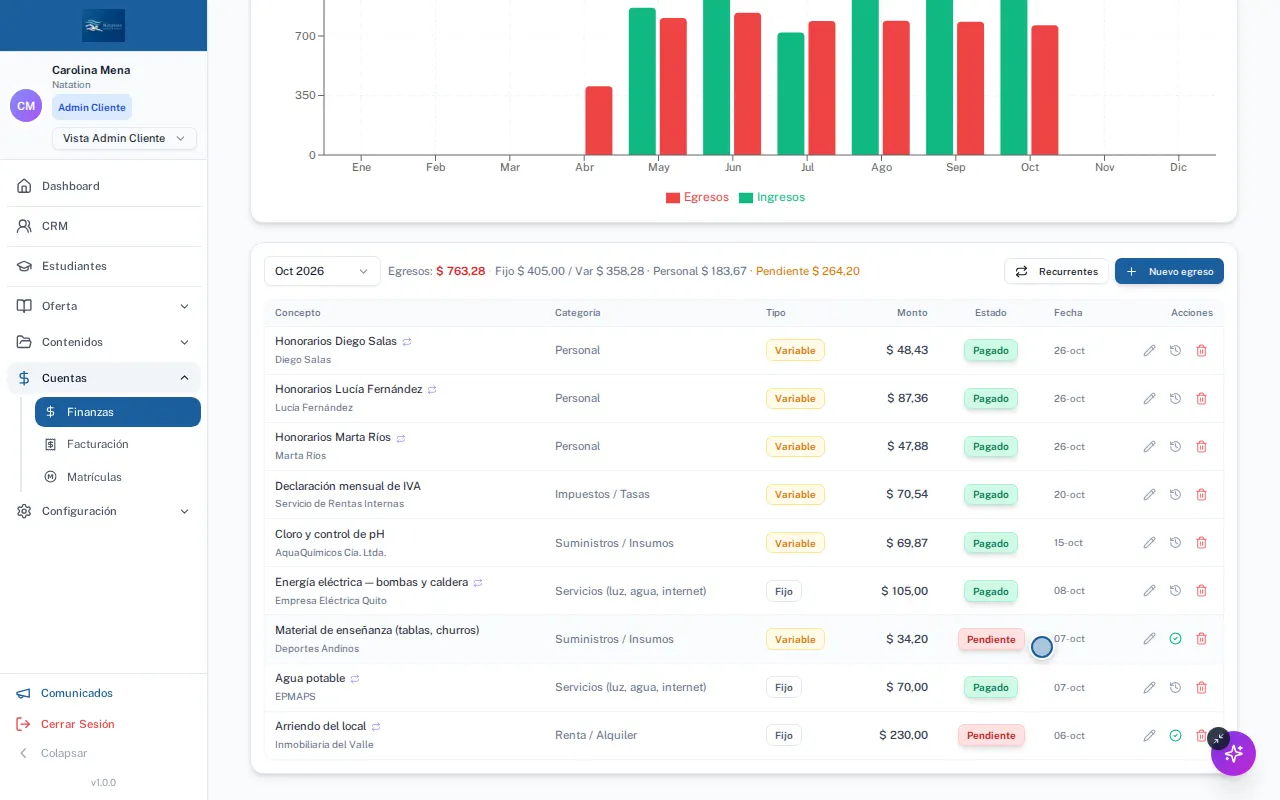Edit the Energía eléctrica expense
The image size is (1280, 800).
[x=1149, y=591]
